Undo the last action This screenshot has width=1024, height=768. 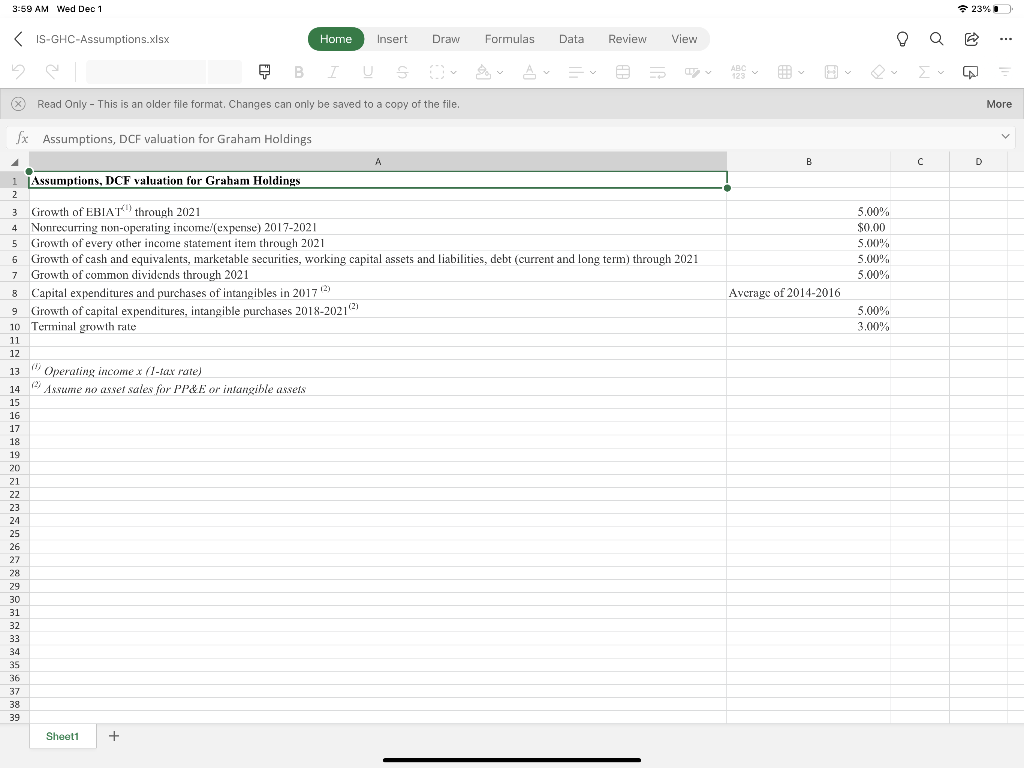pyautogui.click(x=18, y=72)
